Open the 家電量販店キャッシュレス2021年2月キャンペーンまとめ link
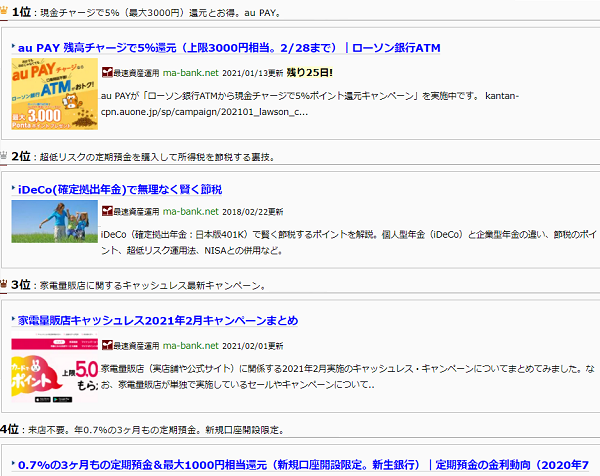 [x=158, y=321]
